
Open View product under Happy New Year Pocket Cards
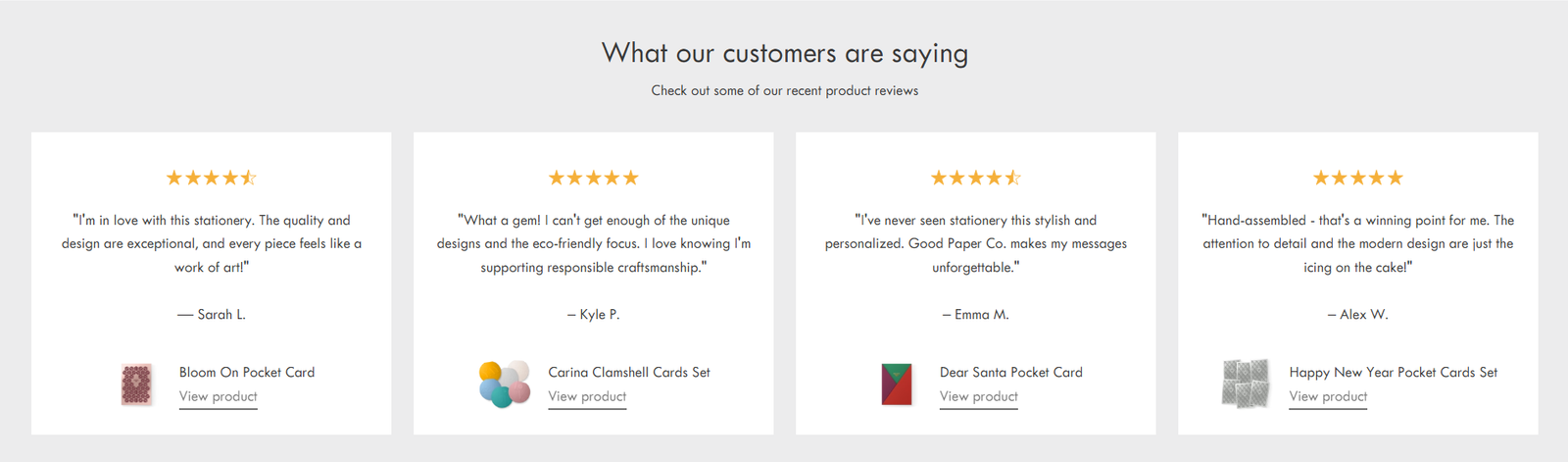pos(1328,396)
